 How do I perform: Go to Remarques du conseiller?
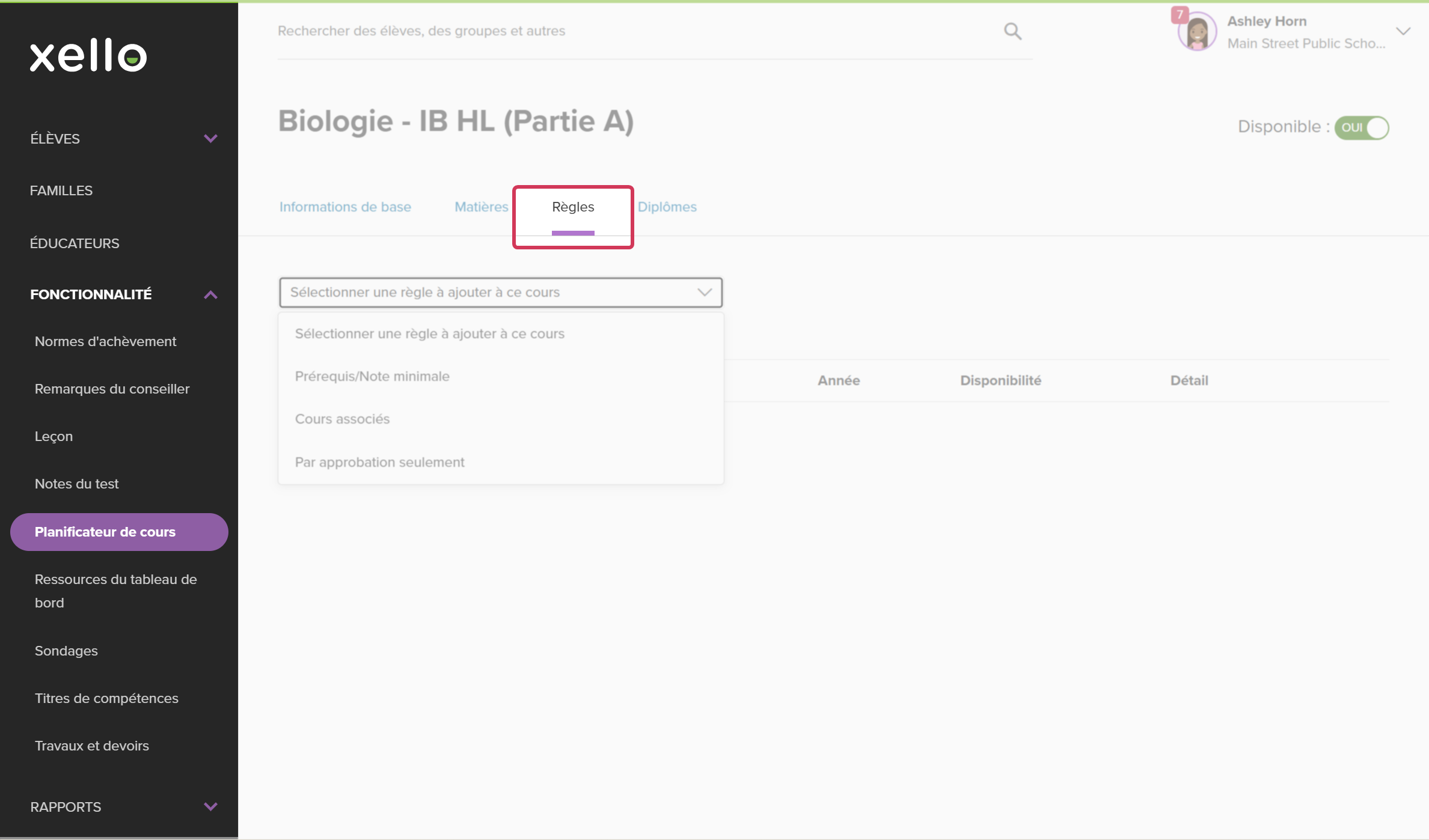tap(112, 389)
